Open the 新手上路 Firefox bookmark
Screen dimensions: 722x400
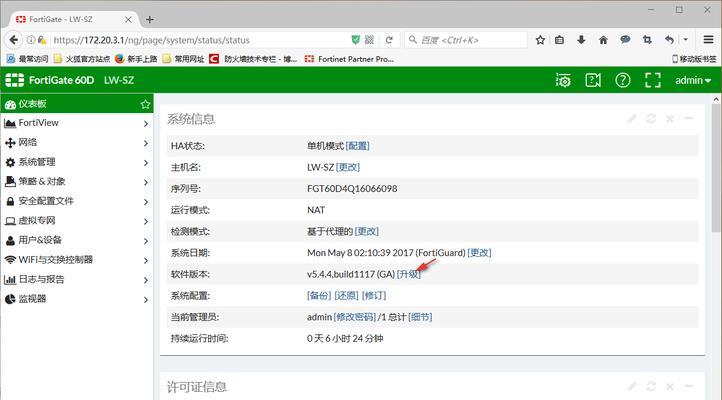pyautogui.click(x=136, y=59)
